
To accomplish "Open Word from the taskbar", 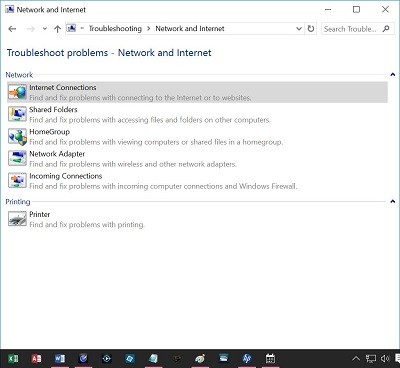I will click(x=60, y=358).
